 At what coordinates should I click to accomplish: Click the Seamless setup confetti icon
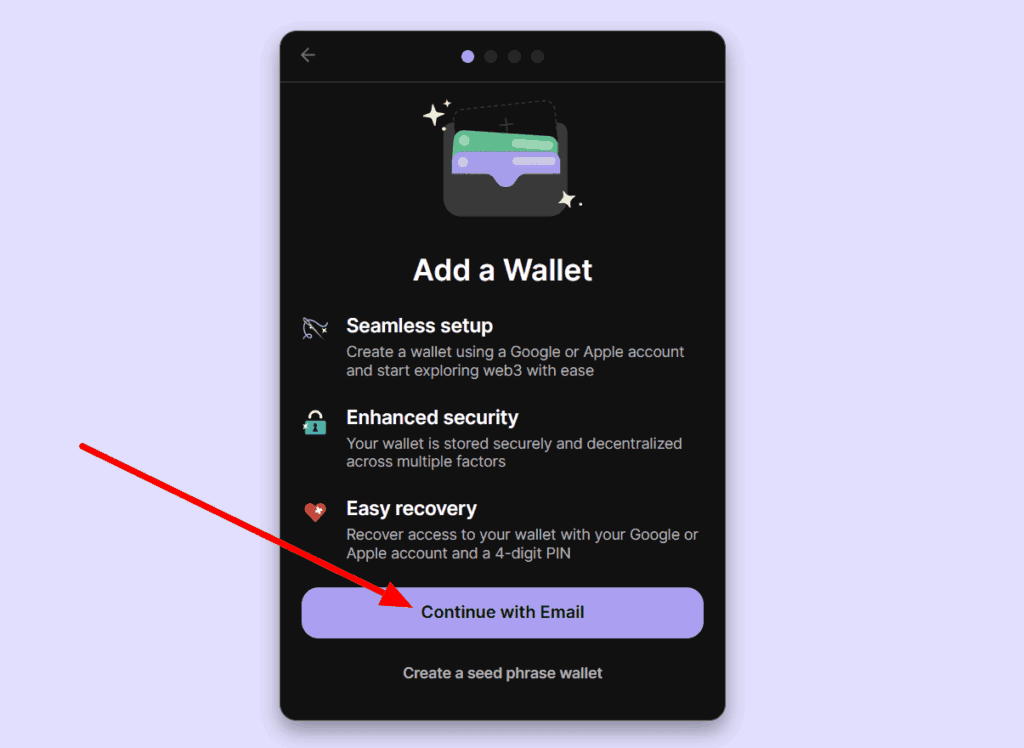(315, 328)
